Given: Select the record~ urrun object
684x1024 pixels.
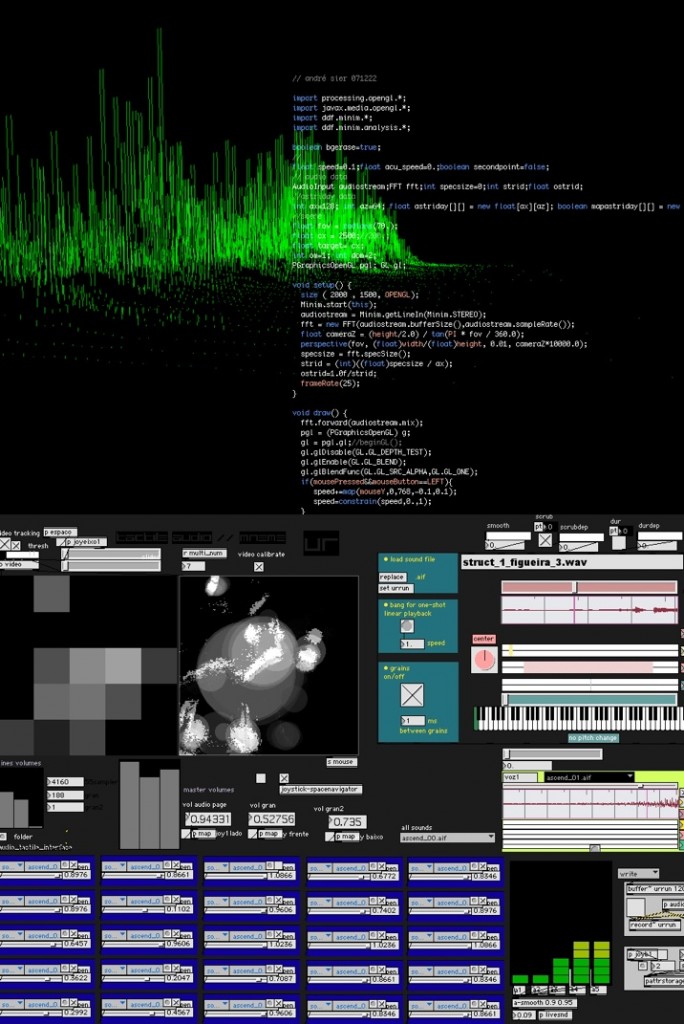Looking at the screenshot, I should [653, 925].
